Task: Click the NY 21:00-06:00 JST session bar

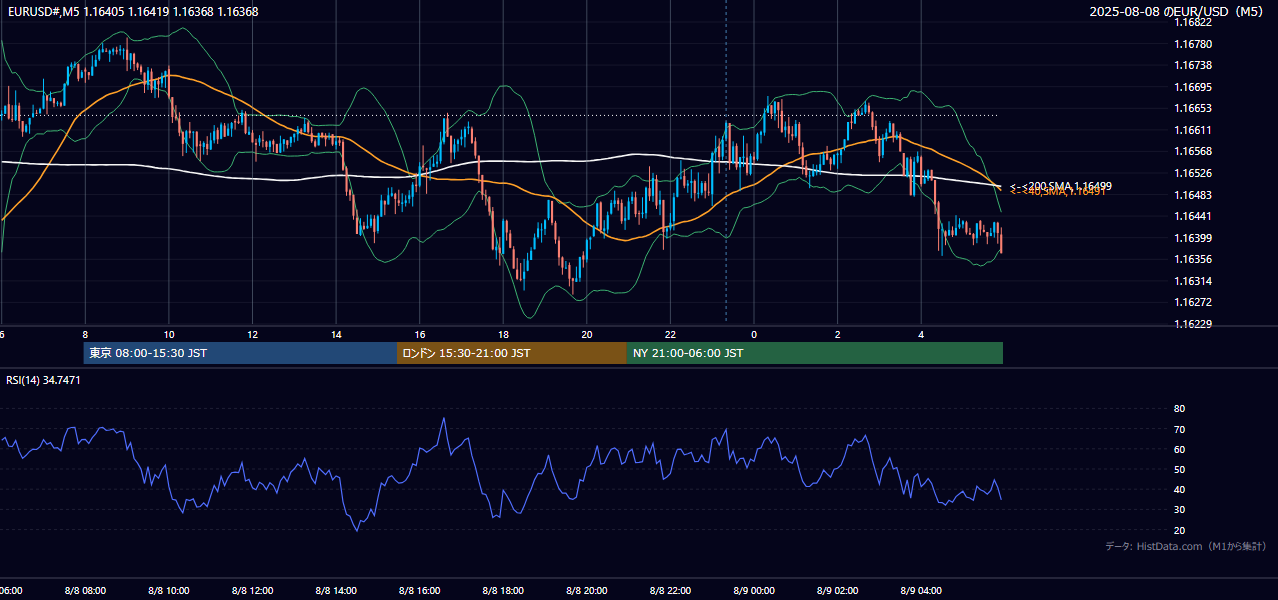Action: tap(815, 353)
